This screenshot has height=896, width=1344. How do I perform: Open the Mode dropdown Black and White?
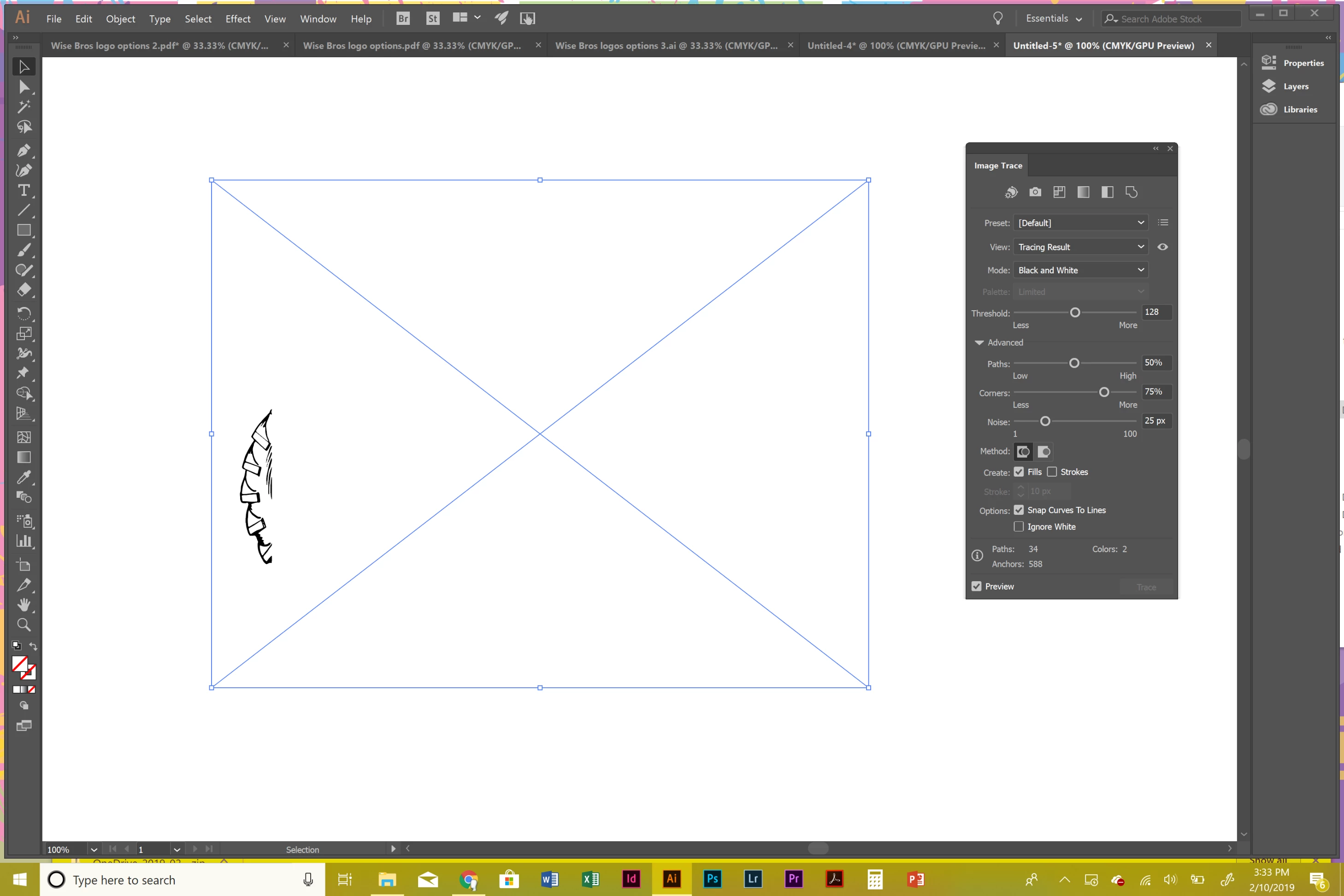(x=1080, y=270)
